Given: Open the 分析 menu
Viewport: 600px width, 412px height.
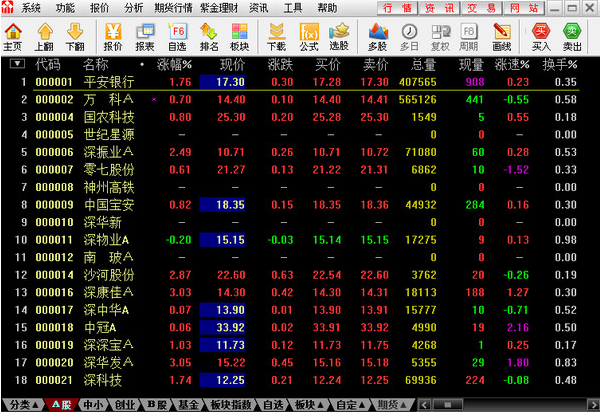Looking at the screenshot, I should [134, 8].
